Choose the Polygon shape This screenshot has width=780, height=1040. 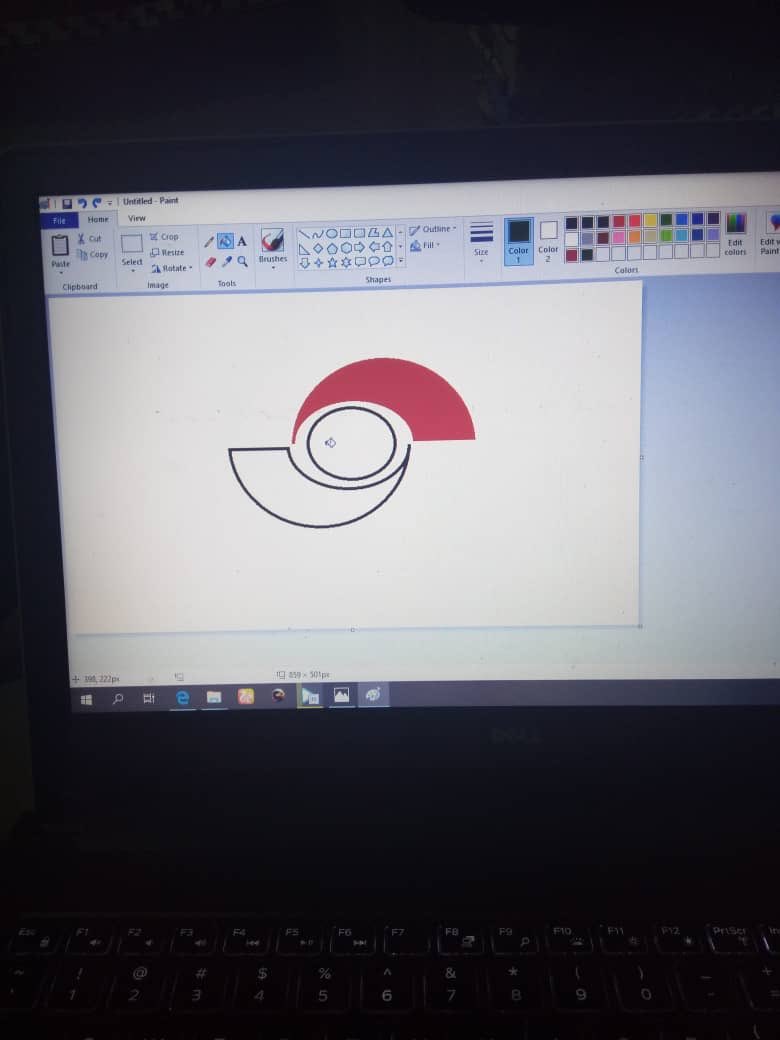click(374, 233)
